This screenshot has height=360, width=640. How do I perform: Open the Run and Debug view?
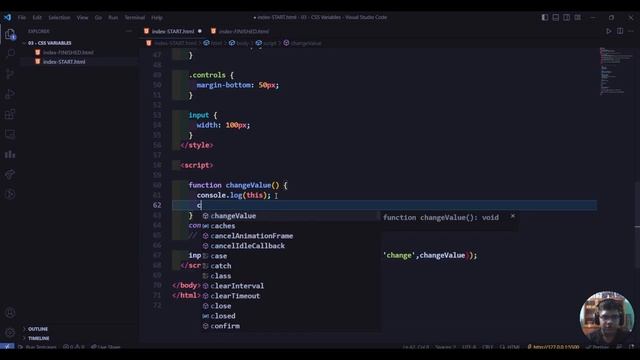coord(10,94)
